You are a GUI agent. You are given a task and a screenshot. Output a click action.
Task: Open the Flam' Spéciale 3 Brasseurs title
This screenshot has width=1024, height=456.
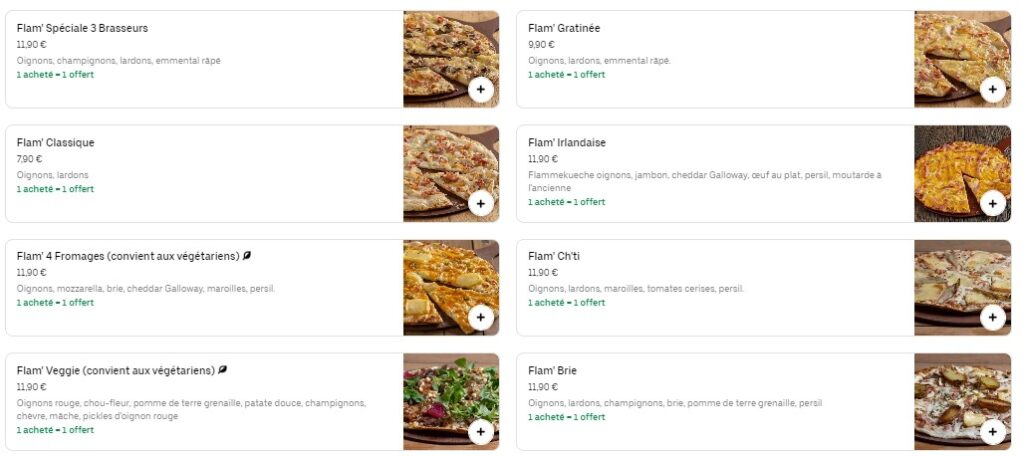tap(82, 28)
